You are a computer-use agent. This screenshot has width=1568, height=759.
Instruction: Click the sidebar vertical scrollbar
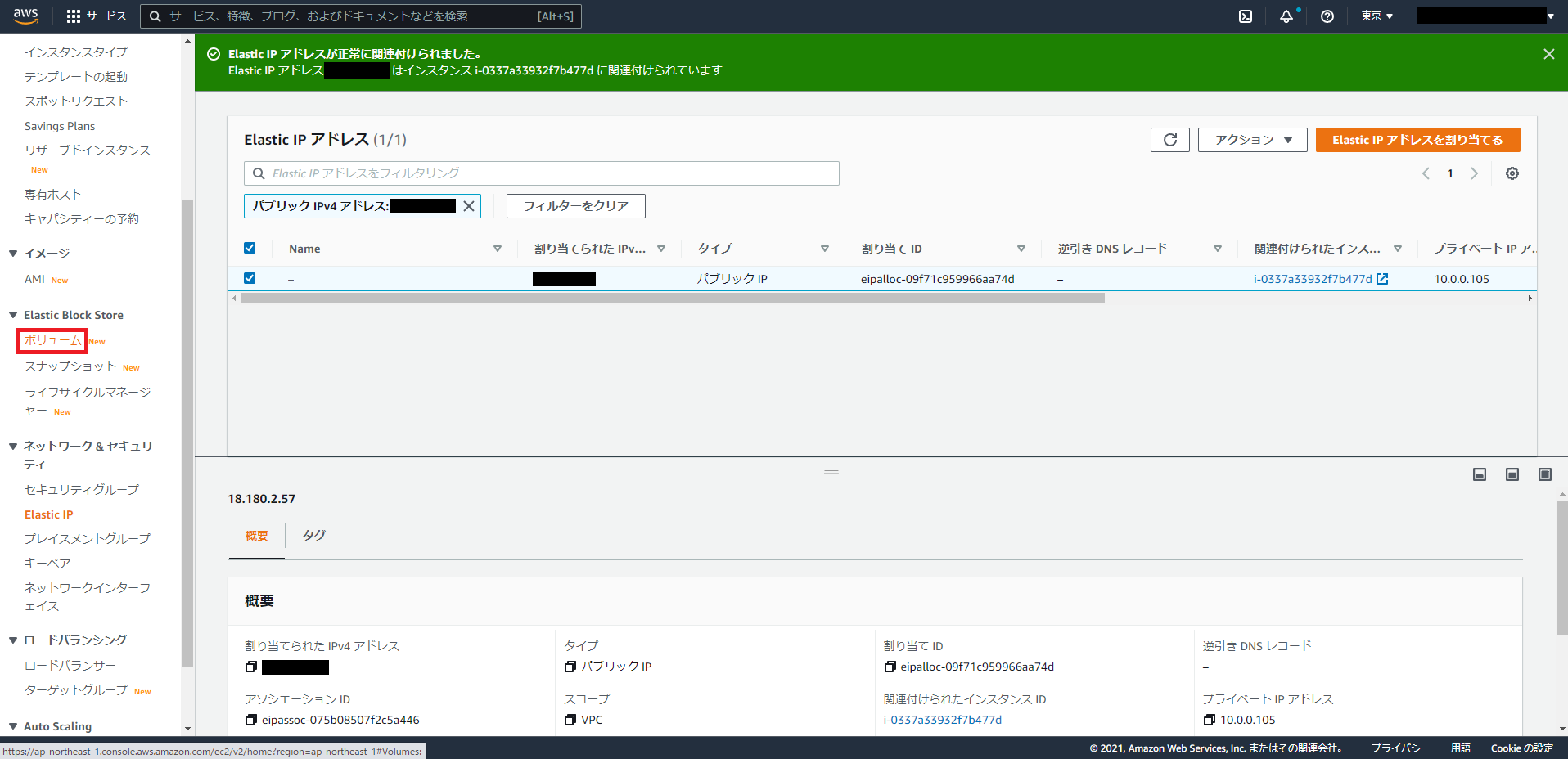[187, 433]
